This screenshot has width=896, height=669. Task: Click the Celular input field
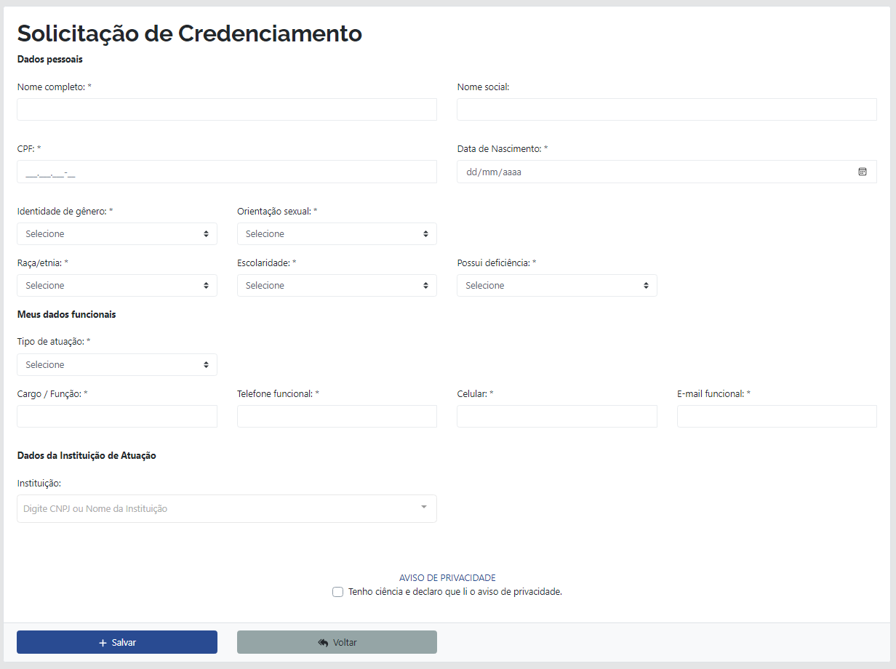556,416
